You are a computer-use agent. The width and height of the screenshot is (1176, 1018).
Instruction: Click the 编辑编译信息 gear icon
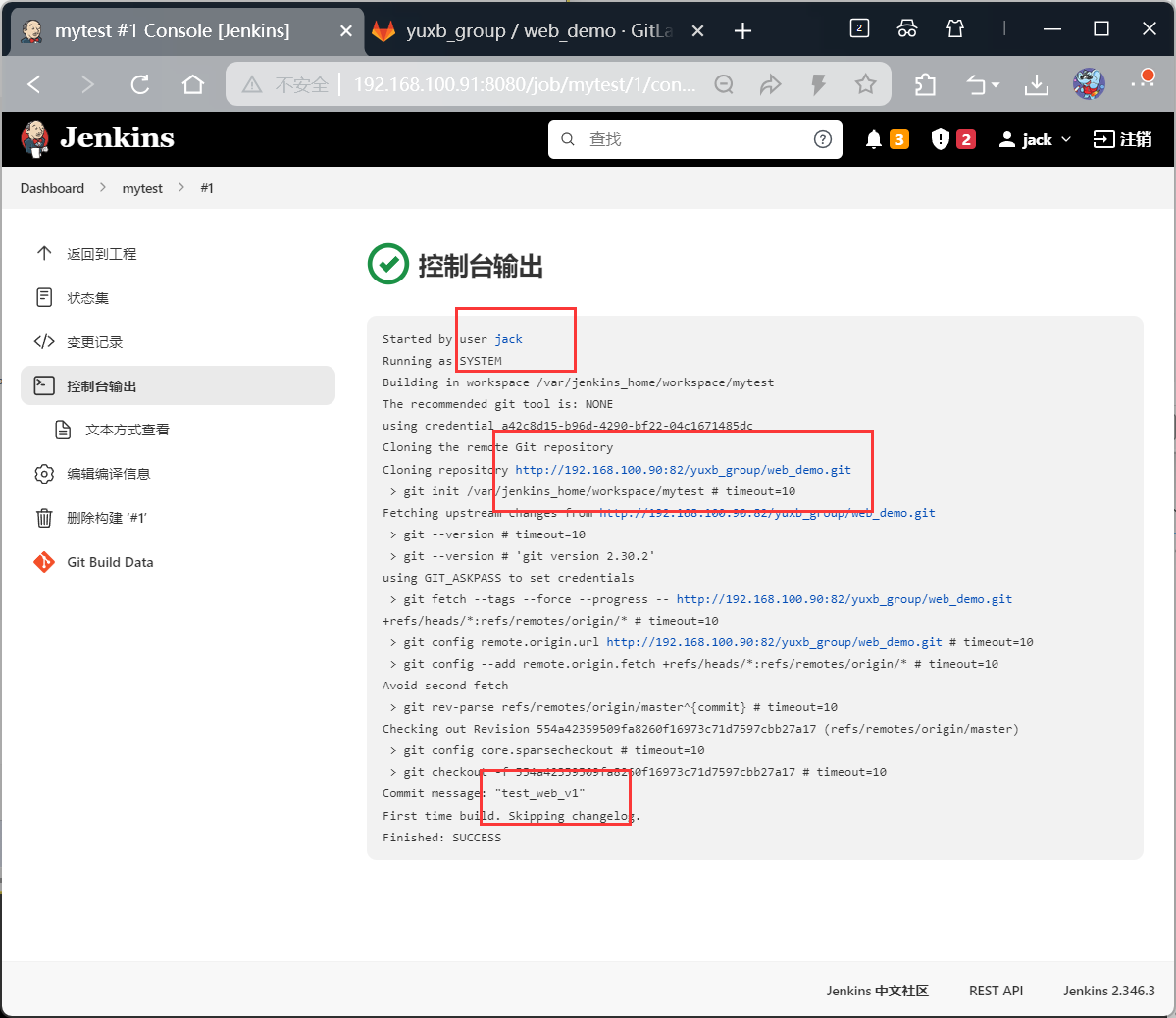click(x=44, y=474)
